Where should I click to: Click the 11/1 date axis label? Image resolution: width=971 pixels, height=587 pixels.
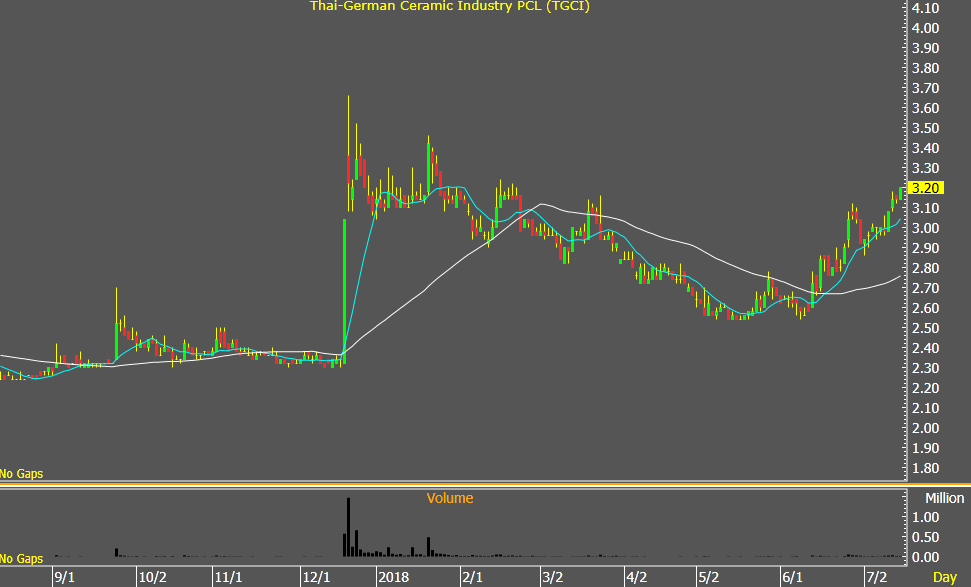coord(228,577)
